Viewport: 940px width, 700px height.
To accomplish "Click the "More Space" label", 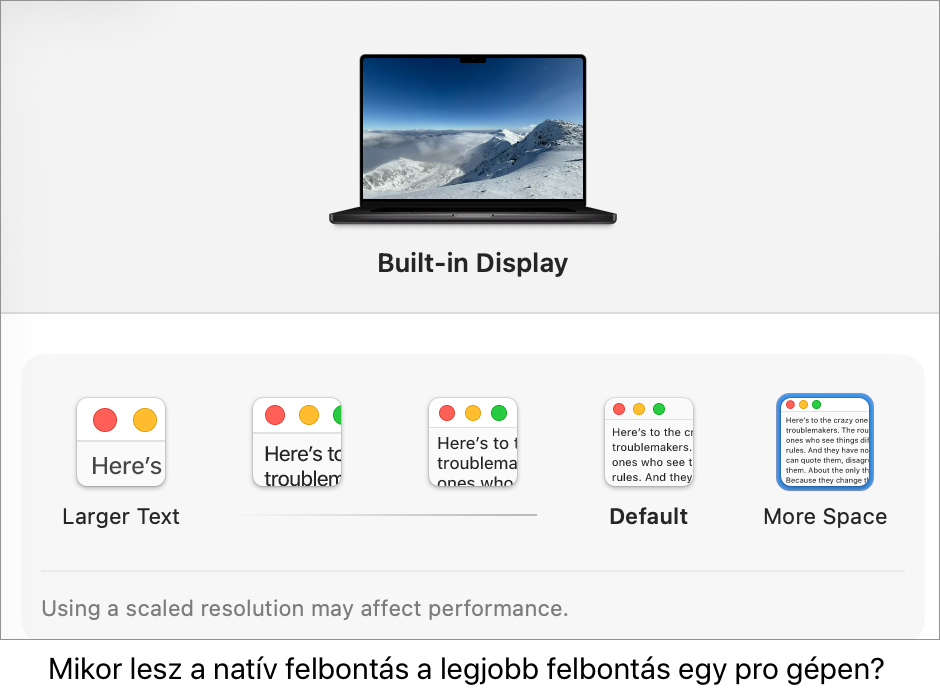I will coord(825,517).
